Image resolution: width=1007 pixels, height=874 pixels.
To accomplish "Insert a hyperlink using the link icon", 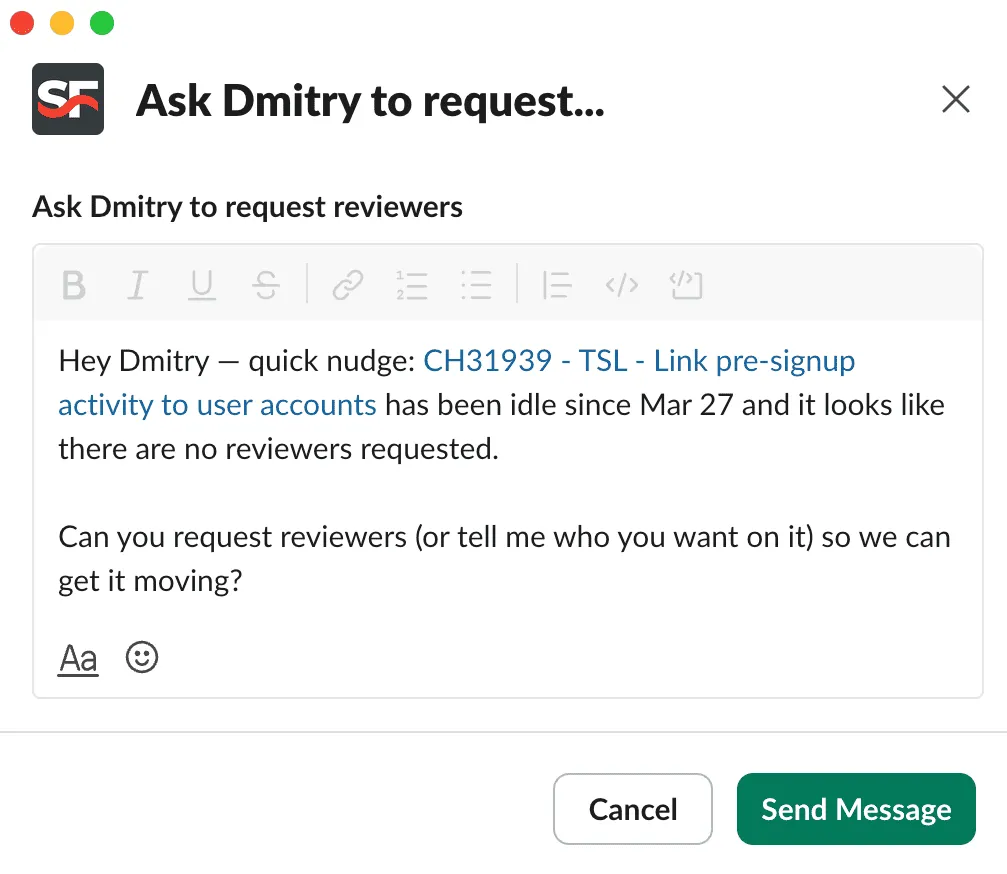I will click(347, 286).
